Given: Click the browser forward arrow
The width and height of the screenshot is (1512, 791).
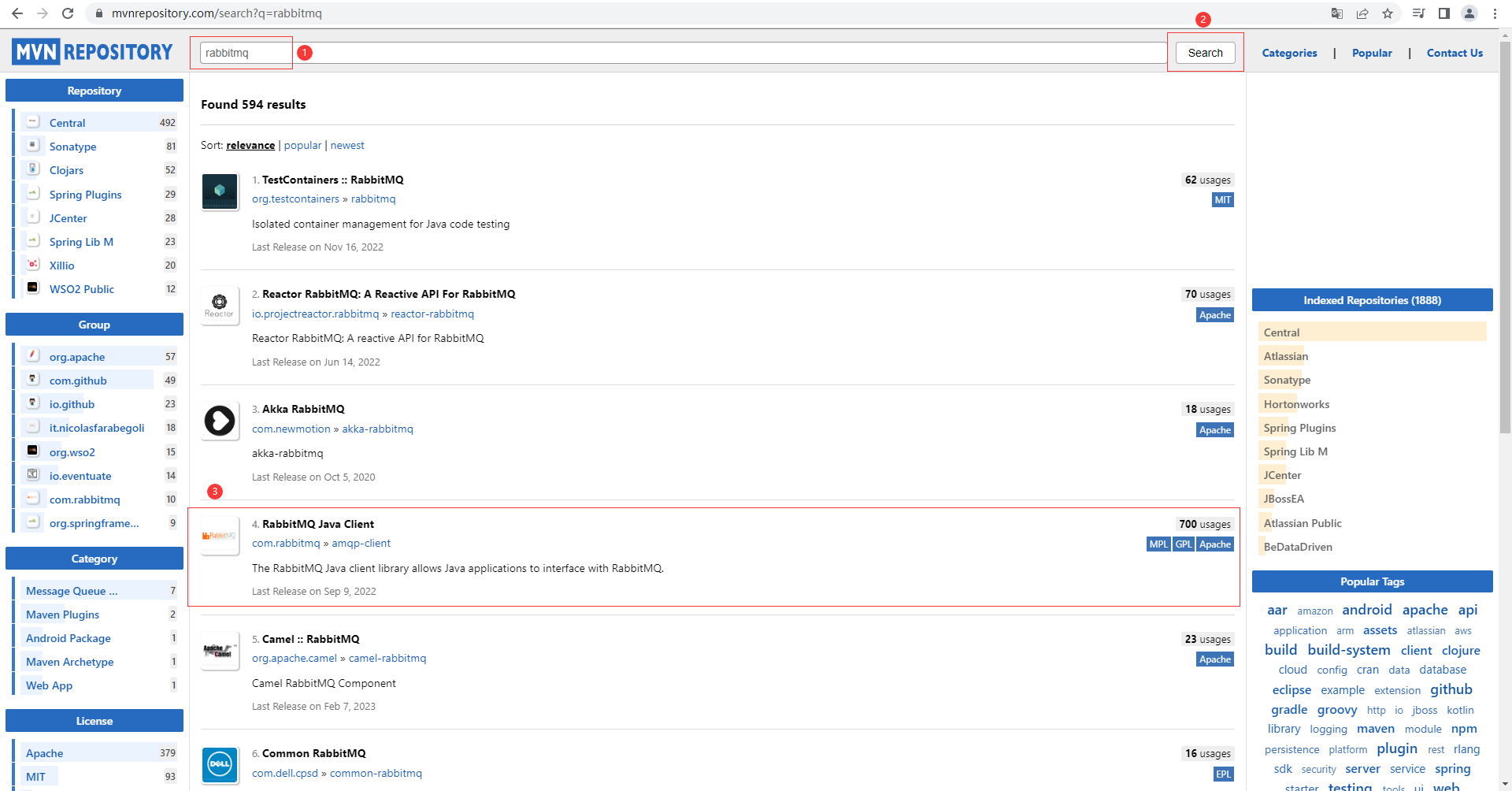Looking at the screenshot, I should click(43, 13).
